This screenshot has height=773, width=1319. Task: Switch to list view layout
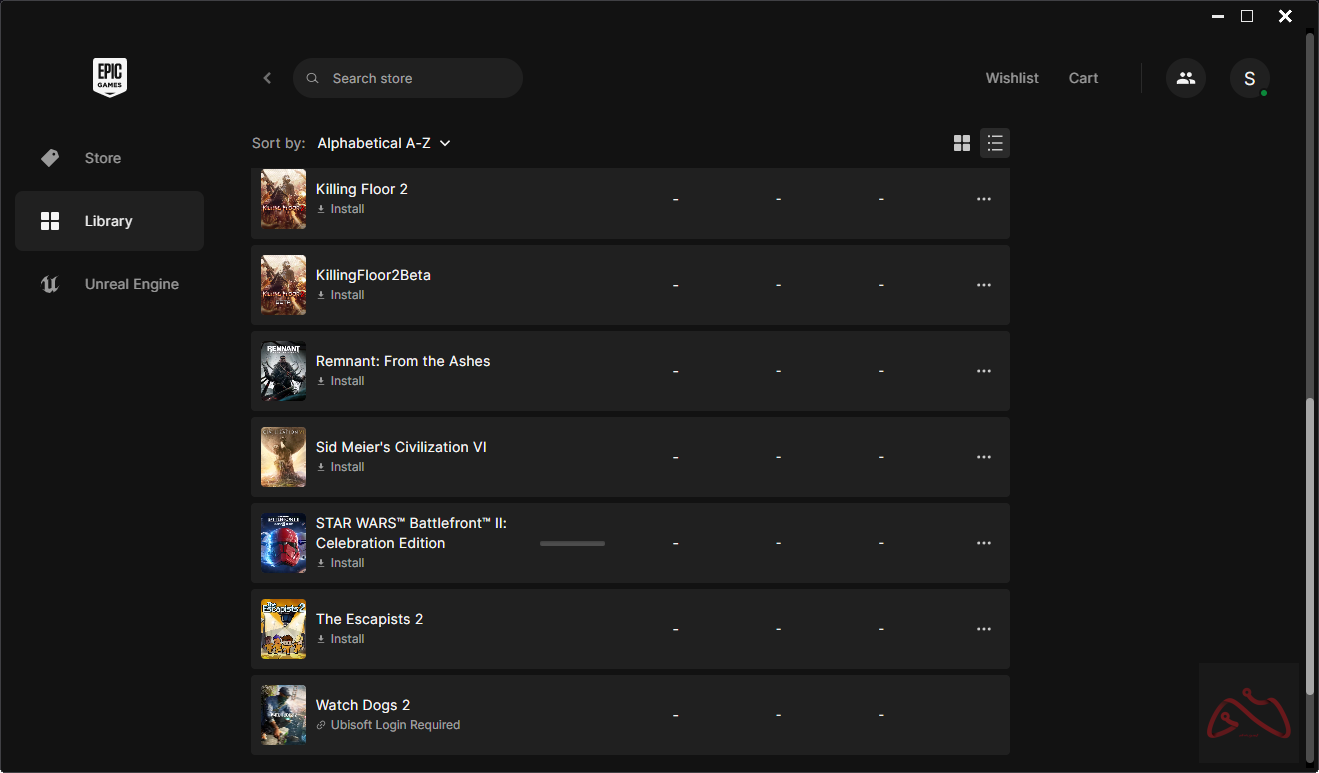click(995, 143)
